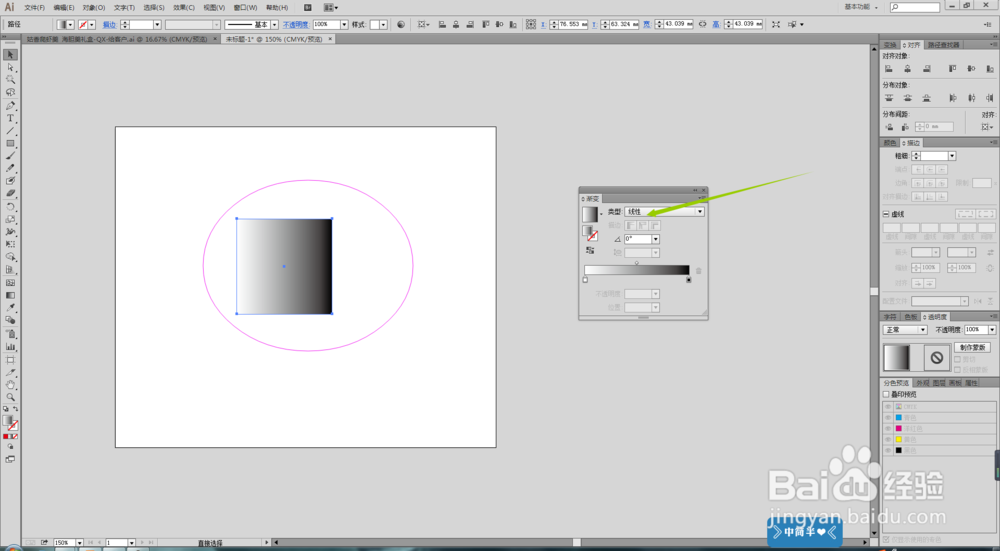The width and height of the screenshot is (1000, 551).
Task: Toggle visibility eye of 黑色 separation
Action: 888,450
